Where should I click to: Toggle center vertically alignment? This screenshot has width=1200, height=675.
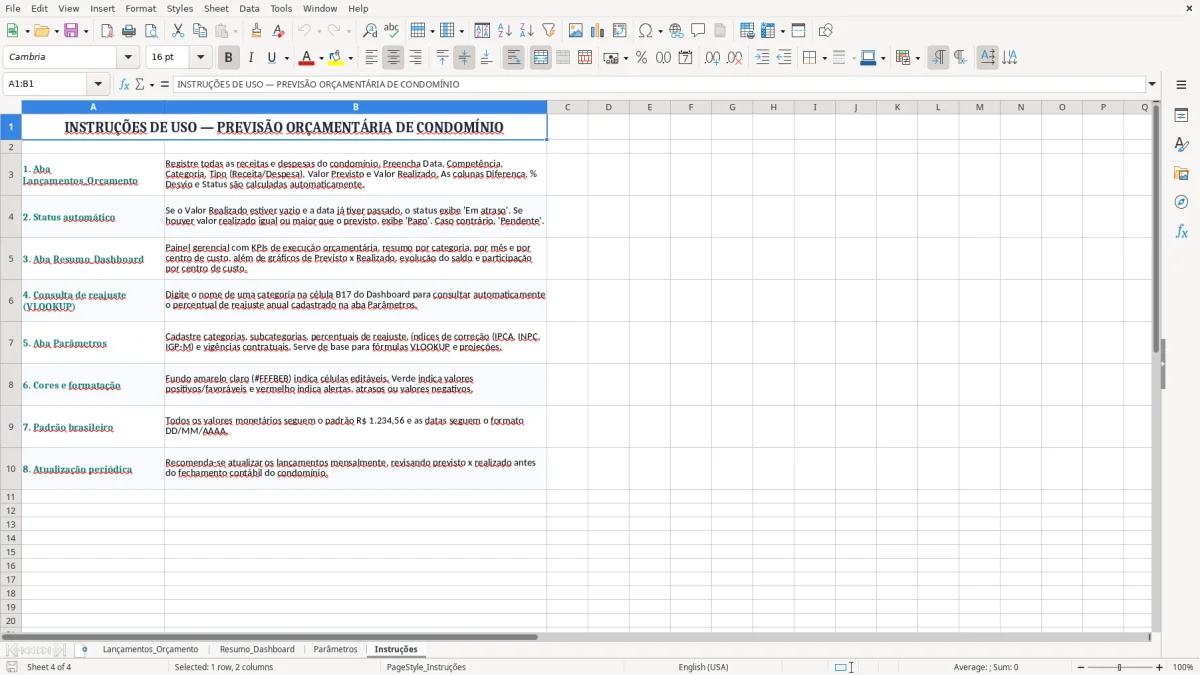coord(464,58)
